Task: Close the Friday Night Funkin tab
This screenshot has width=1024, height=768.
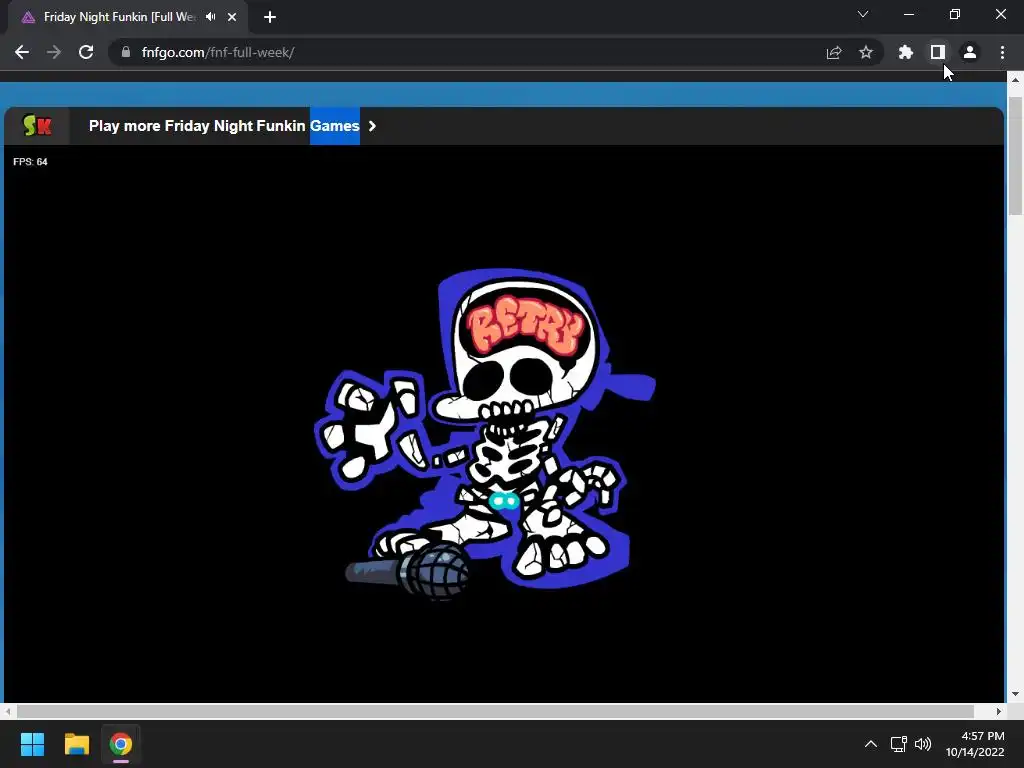Action: point(232,17)
